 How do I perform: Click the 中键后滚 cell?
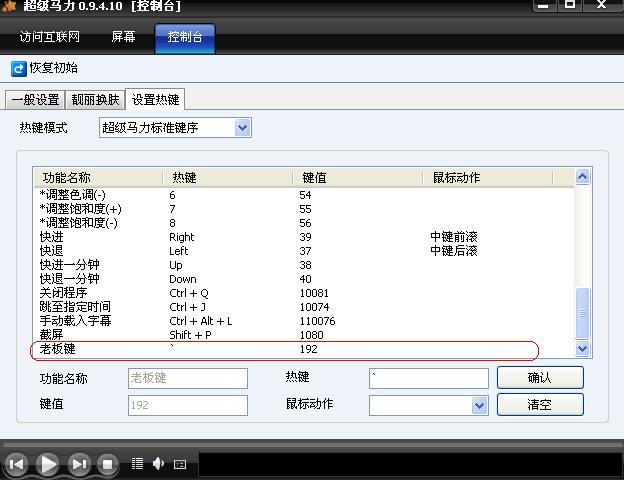click(454, 251)
